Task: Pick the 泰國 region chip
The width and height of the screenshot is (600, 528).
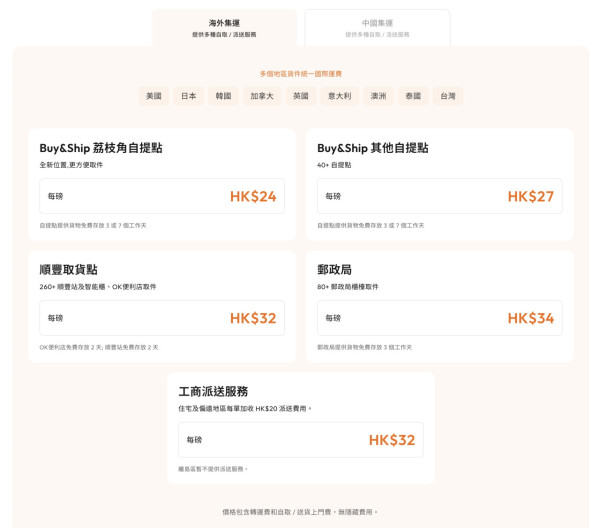Action: pos(413,96)
